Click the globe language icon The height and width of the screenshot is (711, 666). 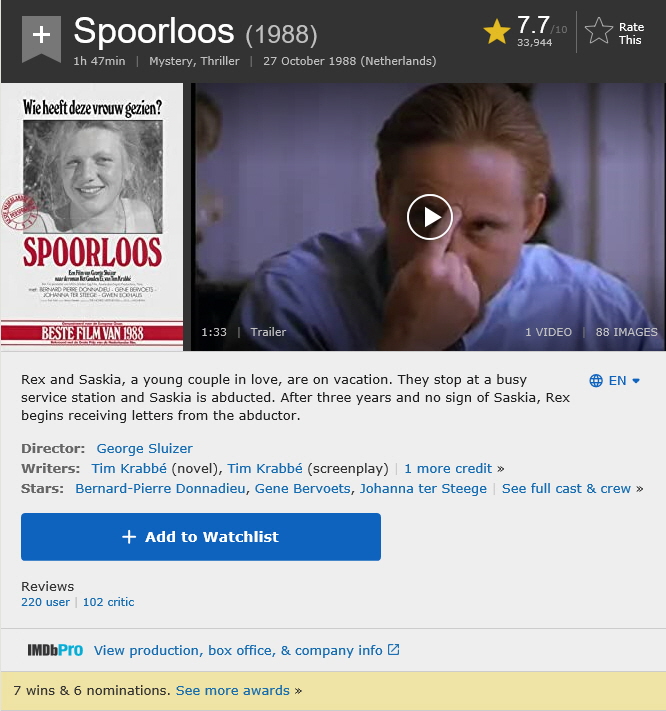(x=596, y=380)
